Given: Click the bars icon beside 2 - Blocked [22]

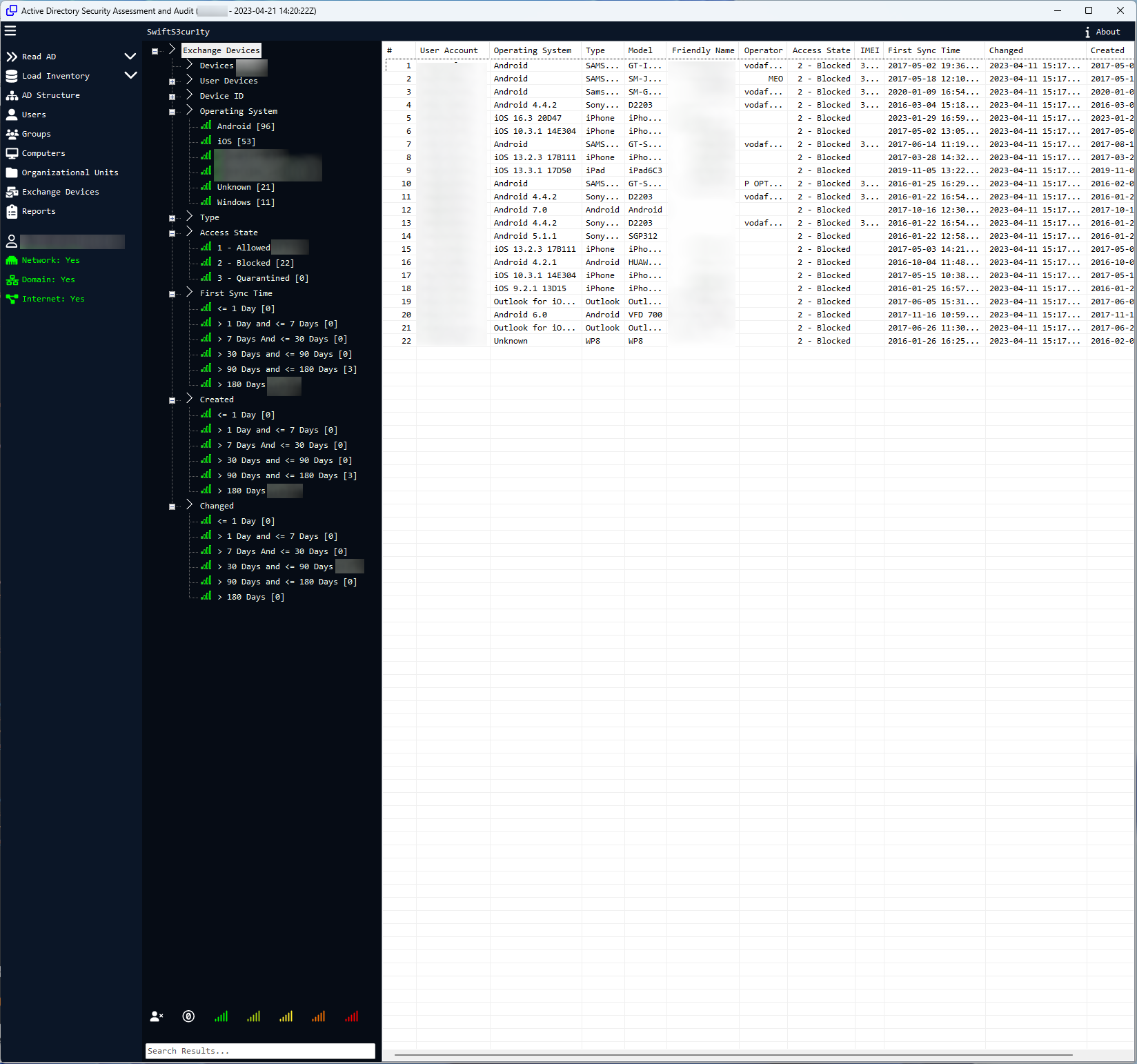Looking at the screenshot, I should pos(206,262).
